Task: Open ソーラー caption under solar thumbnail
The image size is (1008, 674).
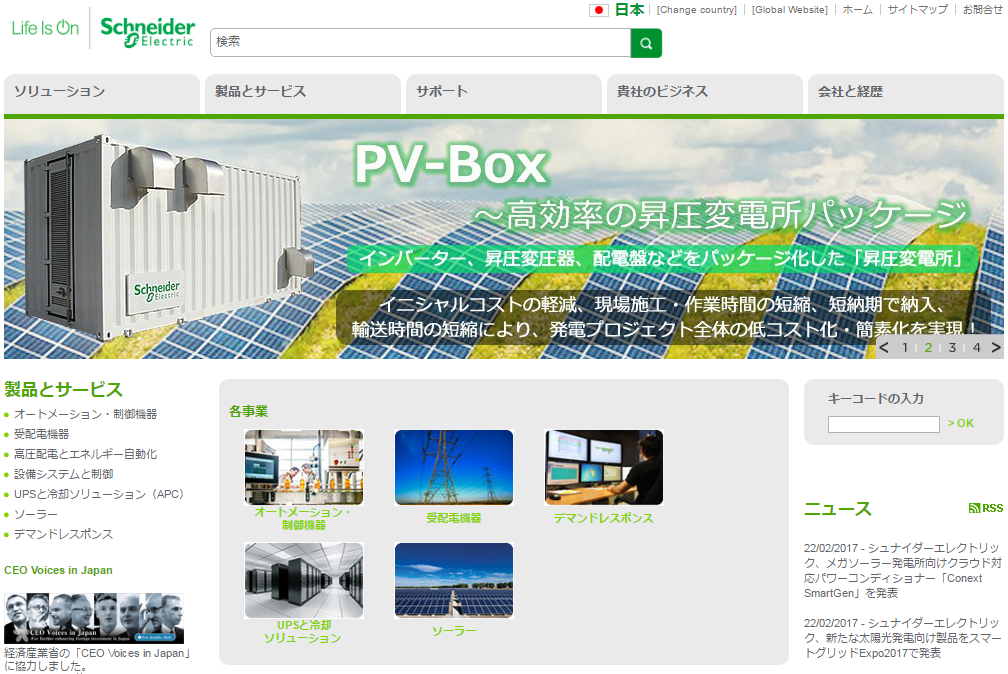Action: (x=454, y=632)
